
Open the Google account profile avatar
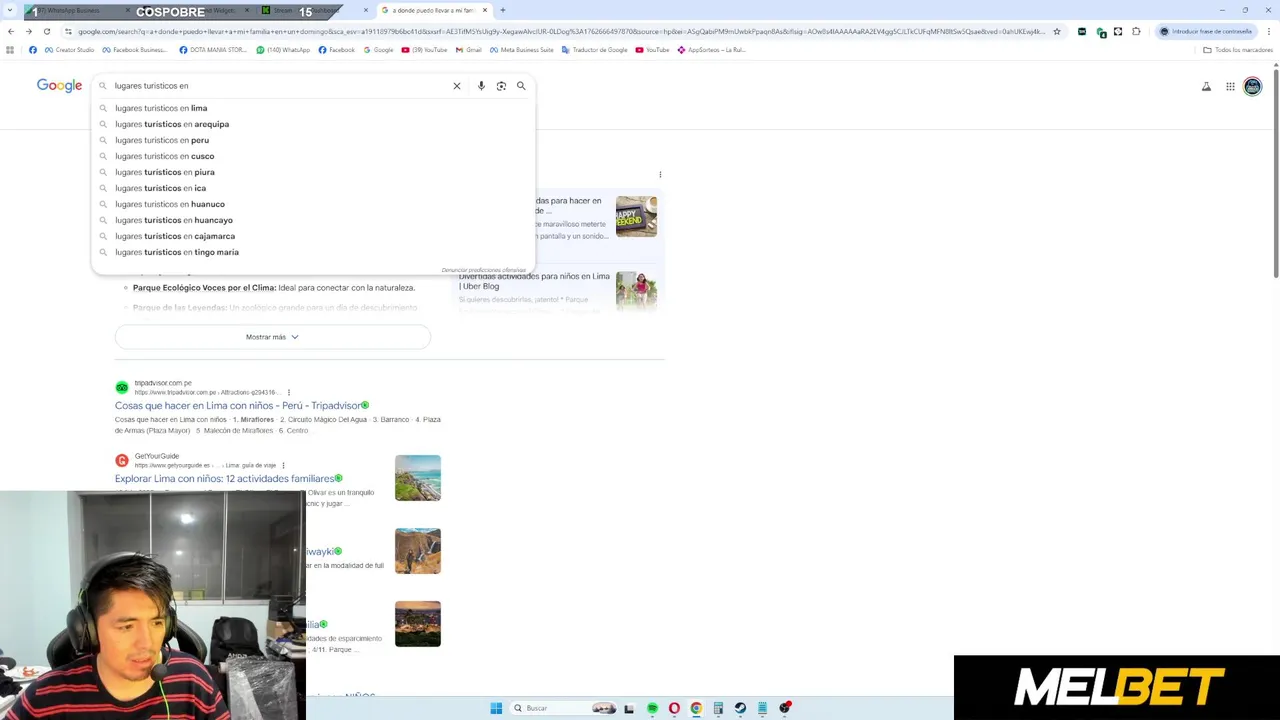coord(1253,87)
